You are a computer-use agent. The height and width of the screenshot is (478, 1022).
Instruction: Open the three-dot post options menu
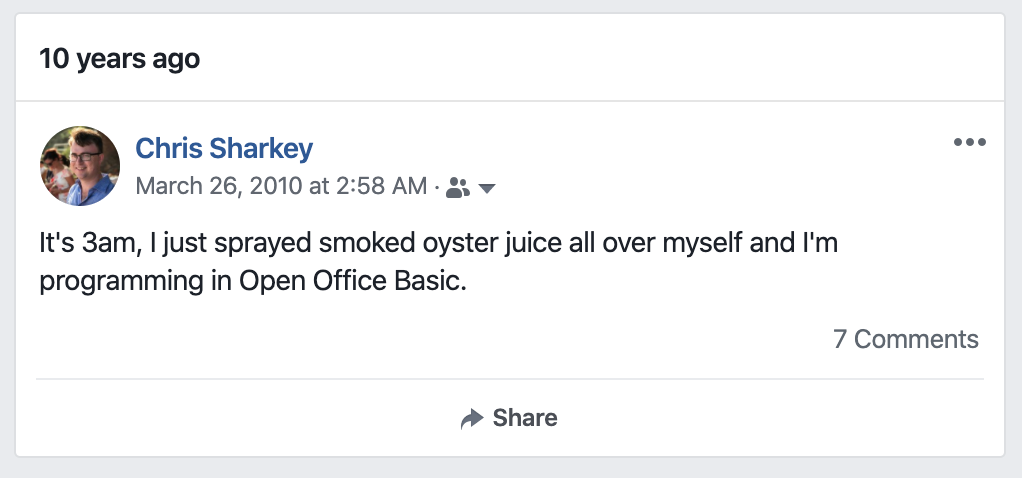pyautogui.click(x=969, y=142)
